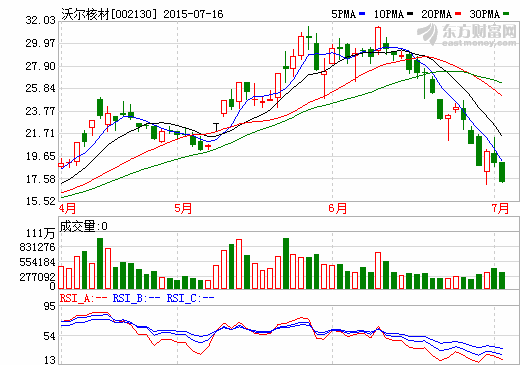
Task: Click the 30PMA legend label
Action: click(485, 14)
